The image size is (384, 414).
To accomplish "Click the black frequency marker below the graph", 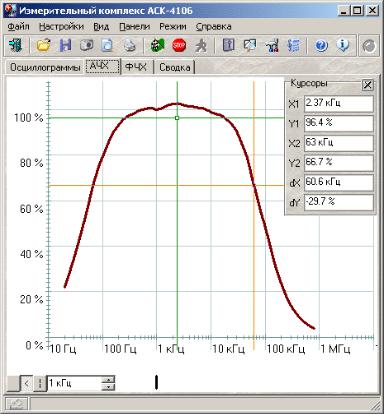I will (156, 382).
